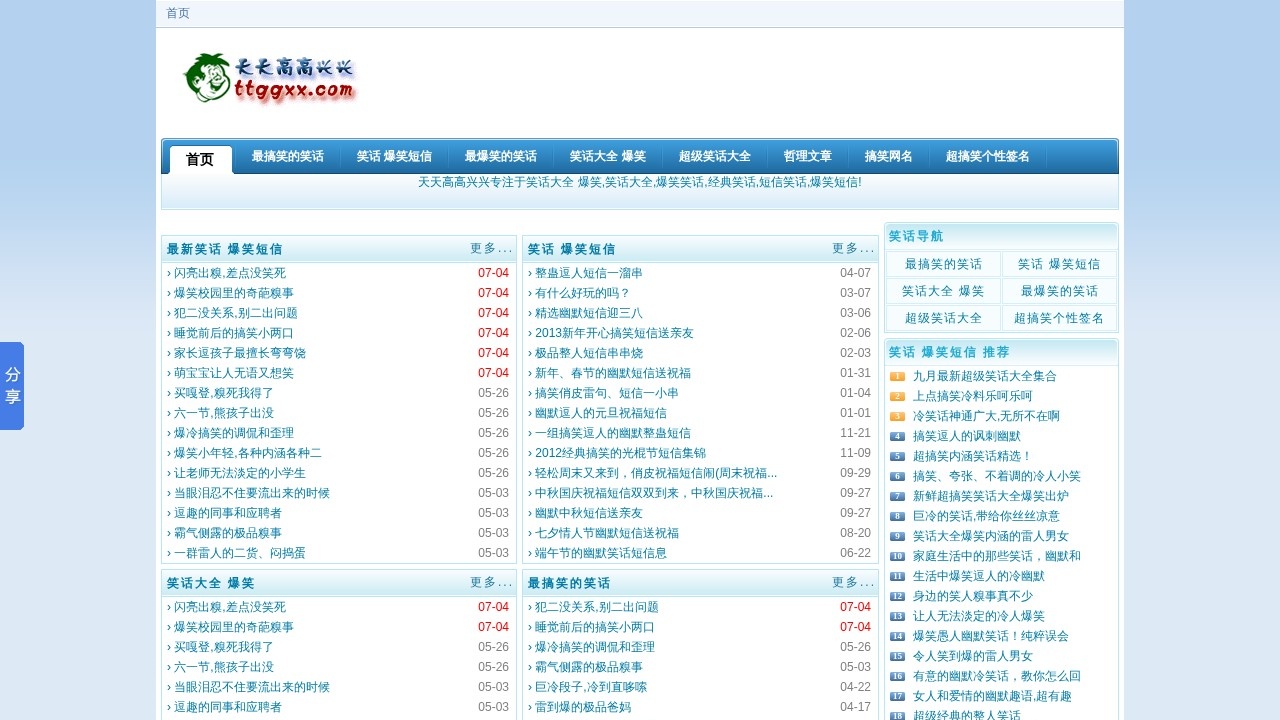The height and width of the screenshot is (720, 1280).
Task: Open the 搞笑网名 menu item
Action: point(888,157)
